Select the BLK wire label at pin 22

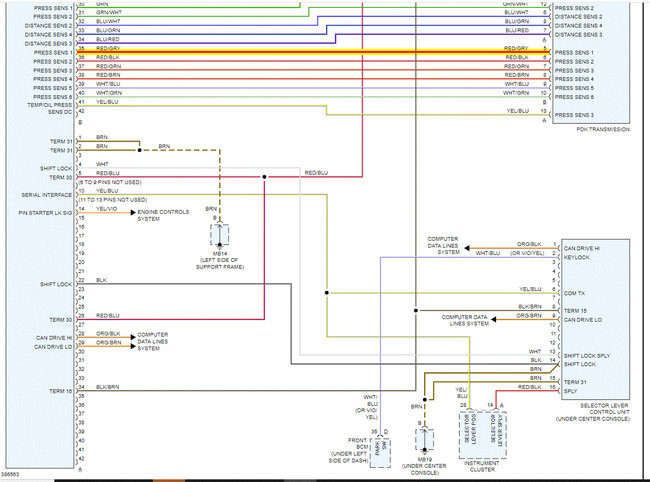point(101,280)
